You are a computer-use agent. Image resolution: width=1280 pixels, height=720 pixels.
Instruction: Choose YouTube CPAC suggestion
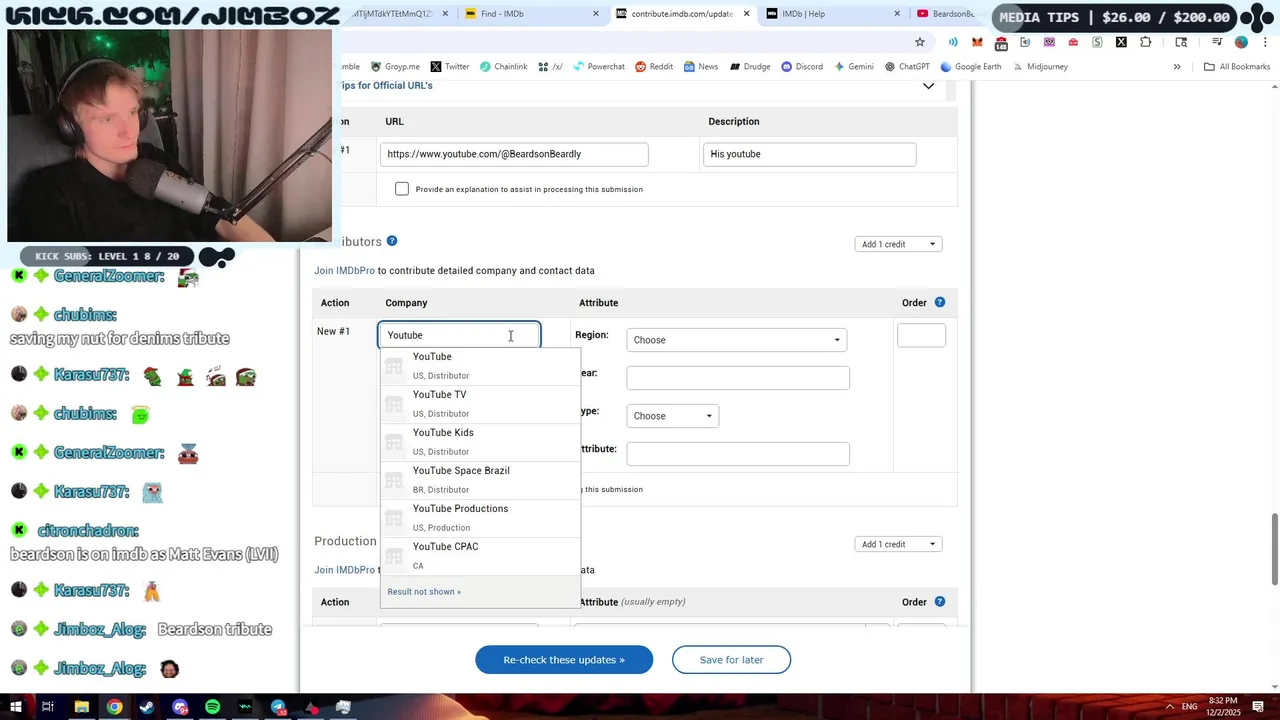point(480,555)
